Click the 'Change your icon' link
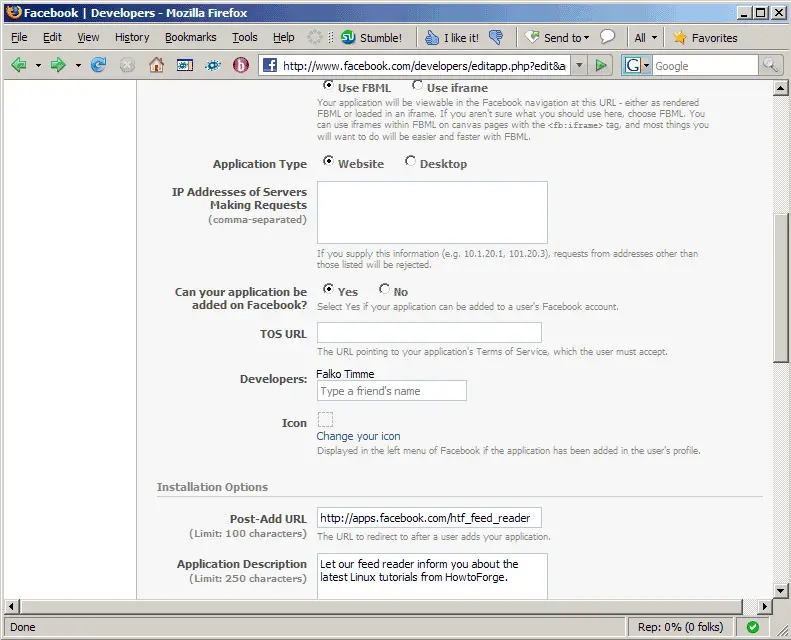The width and height of the screenshot is (791, 640). tap(358, 436)
